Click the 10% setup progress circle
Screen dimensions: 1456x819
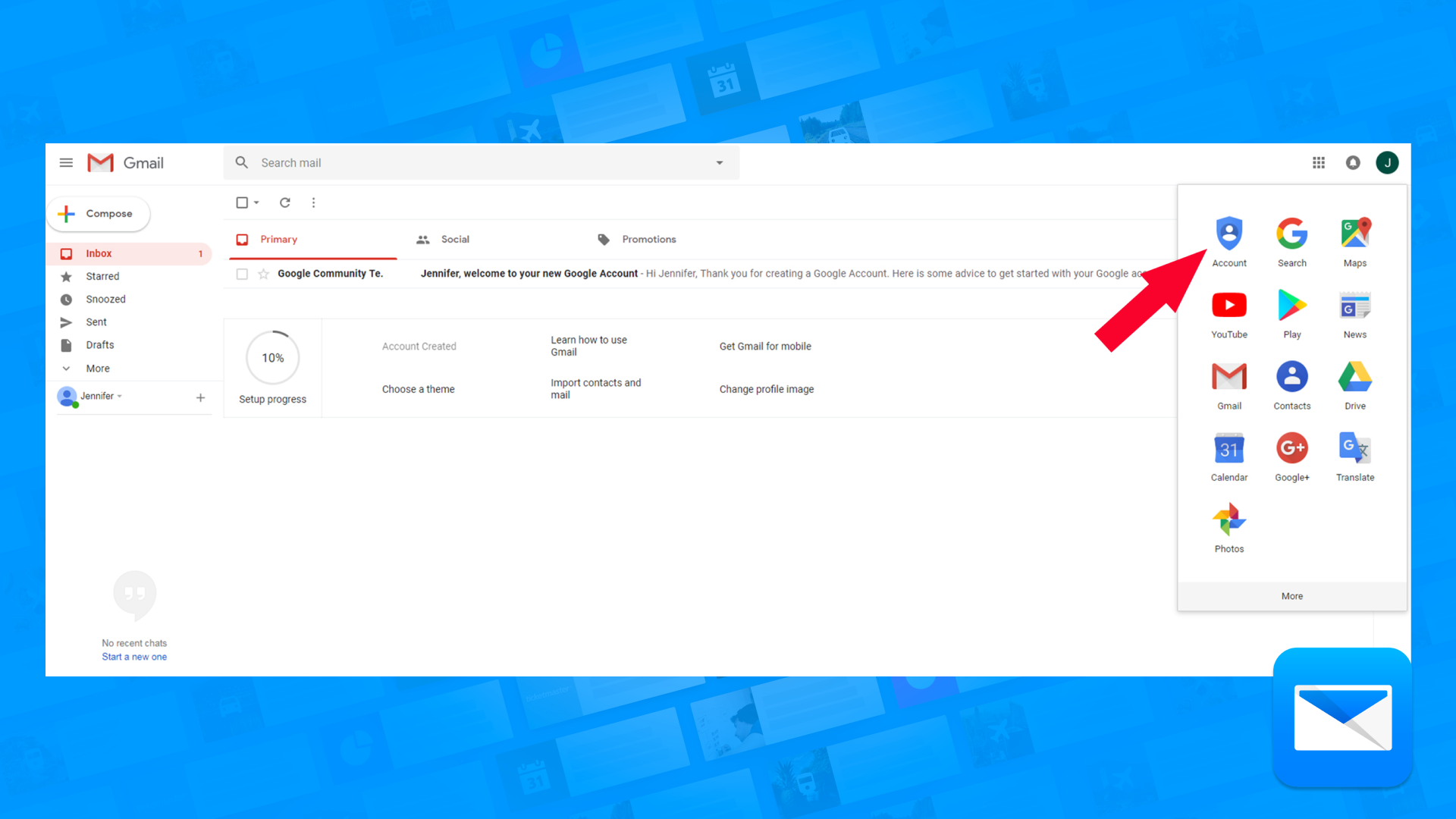(273, 358)
